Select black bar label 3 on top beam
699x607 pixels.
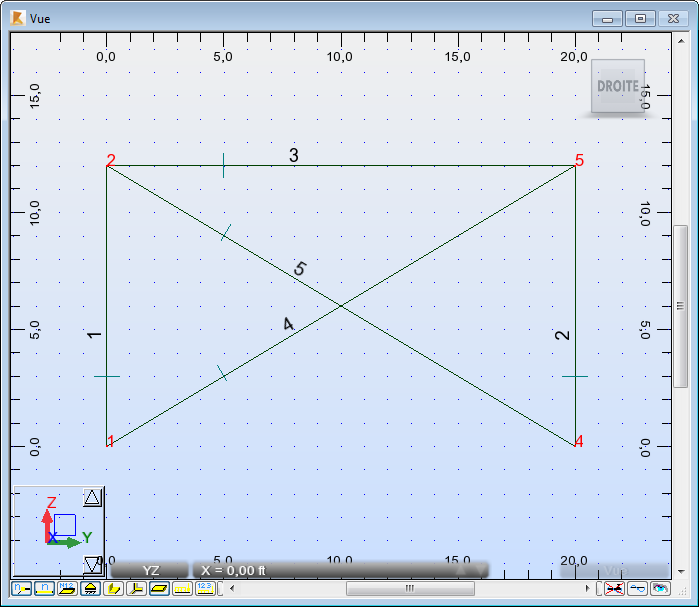(293, 155)
